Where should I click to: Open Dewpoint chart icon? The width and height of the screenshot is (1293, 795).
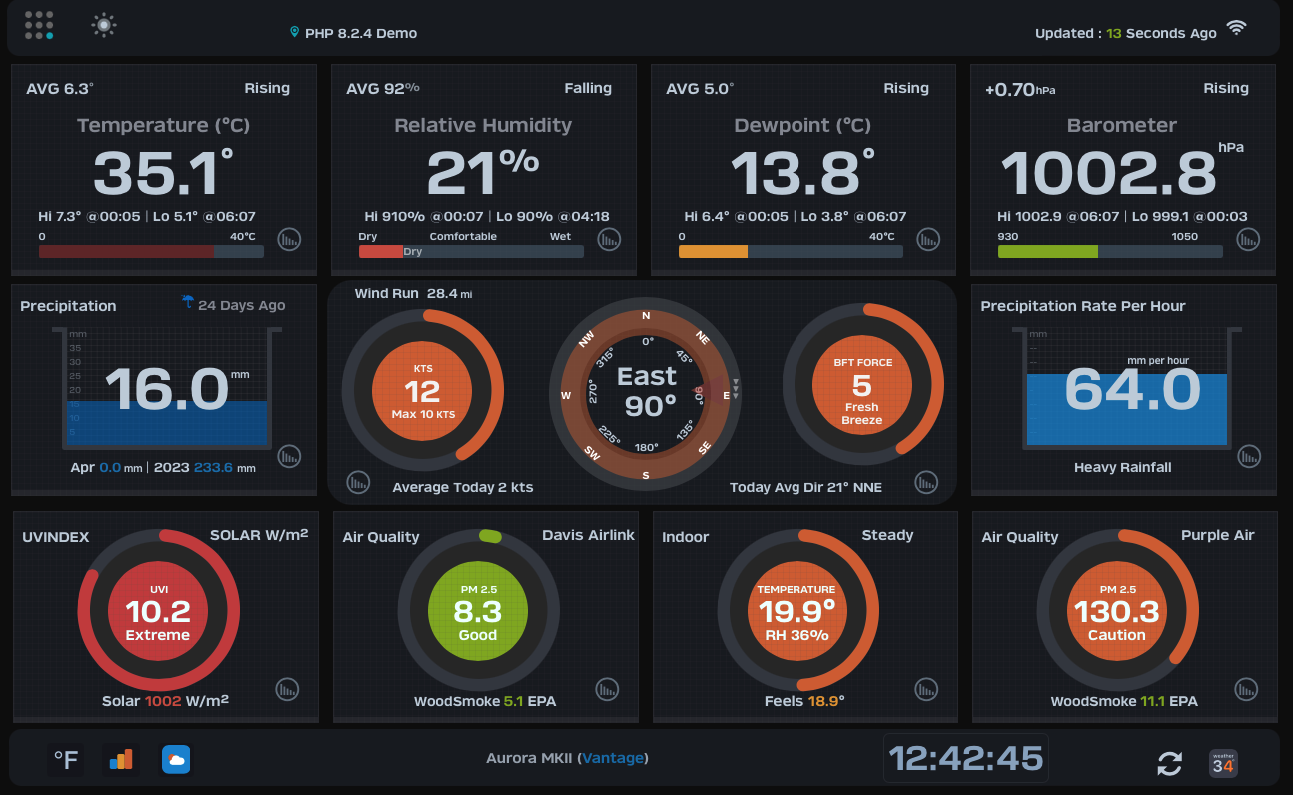pyautogui.click(x=929, y=239)
